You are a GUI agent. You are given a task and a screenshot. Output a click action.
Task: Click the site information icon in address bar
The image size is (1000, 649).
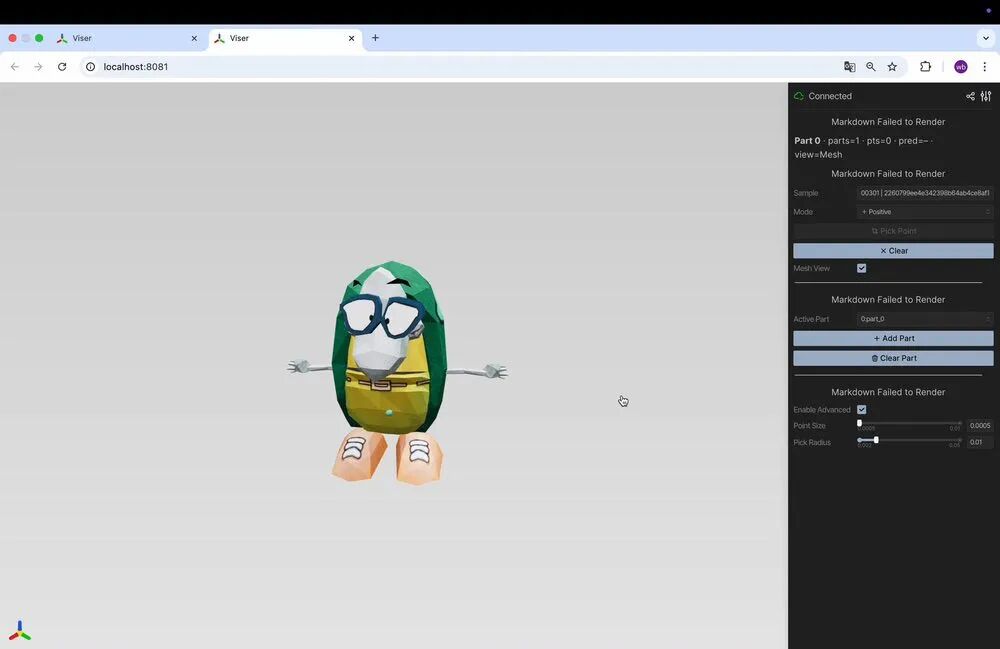point(91,66)
